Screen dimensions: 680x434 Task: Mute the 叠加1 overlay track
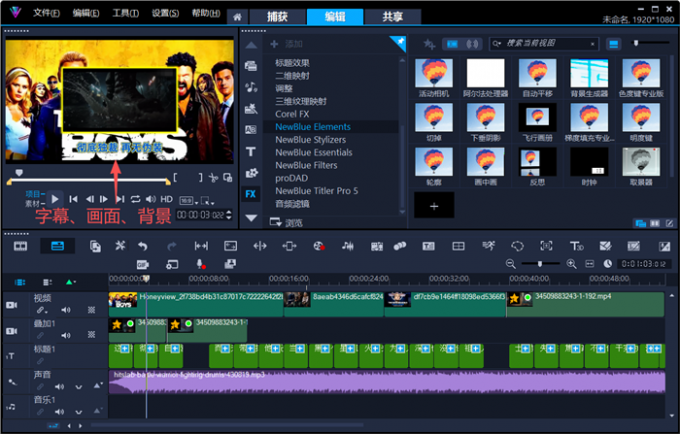tap(66, 335)
